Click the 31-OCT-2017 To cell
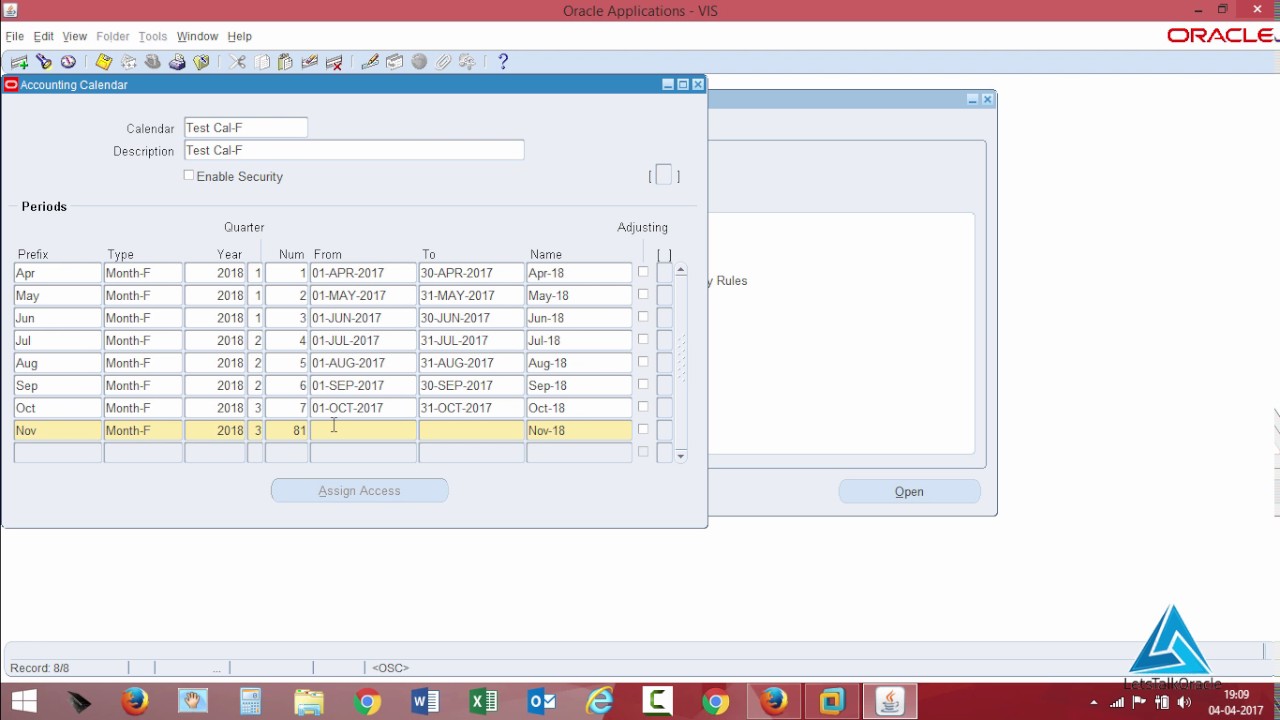 [472, 408]
